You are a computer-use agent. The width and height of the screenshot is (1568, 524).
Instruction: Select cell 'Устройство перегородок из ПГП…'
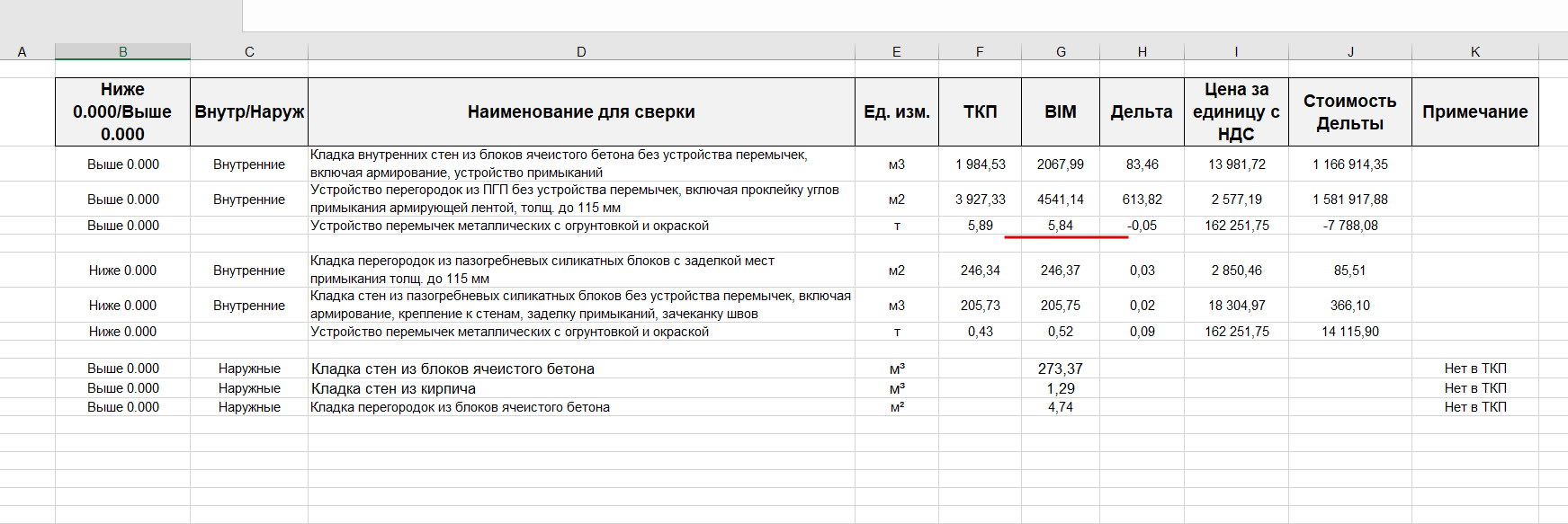tap(581, 200)
